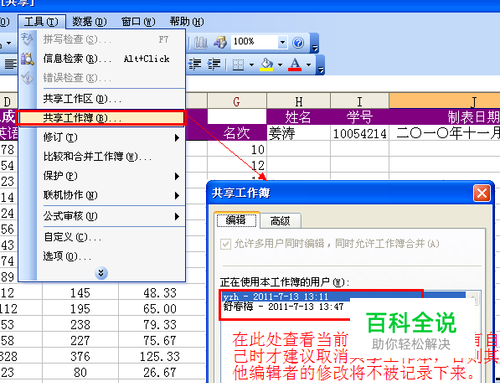
Task: Click cell with value 376
Action: pyautogui.click(x=80, y=356)
